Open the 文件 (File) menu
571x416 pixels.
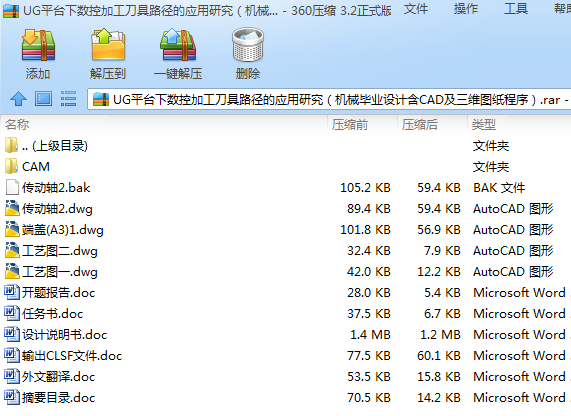click(416, 9)
